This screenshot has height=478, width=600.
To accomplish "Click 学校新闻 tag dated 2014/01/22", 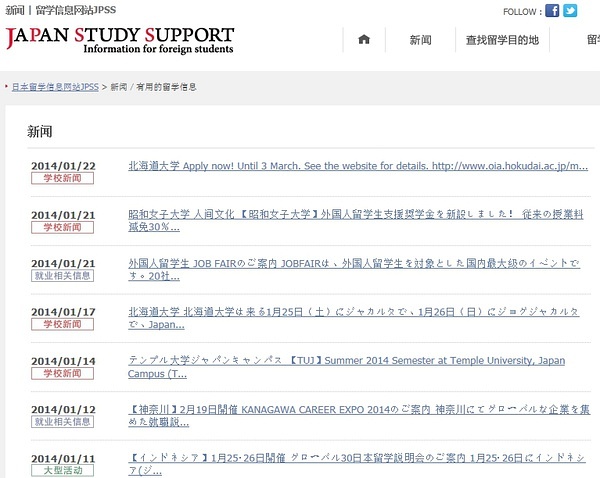I will (62, 178).
